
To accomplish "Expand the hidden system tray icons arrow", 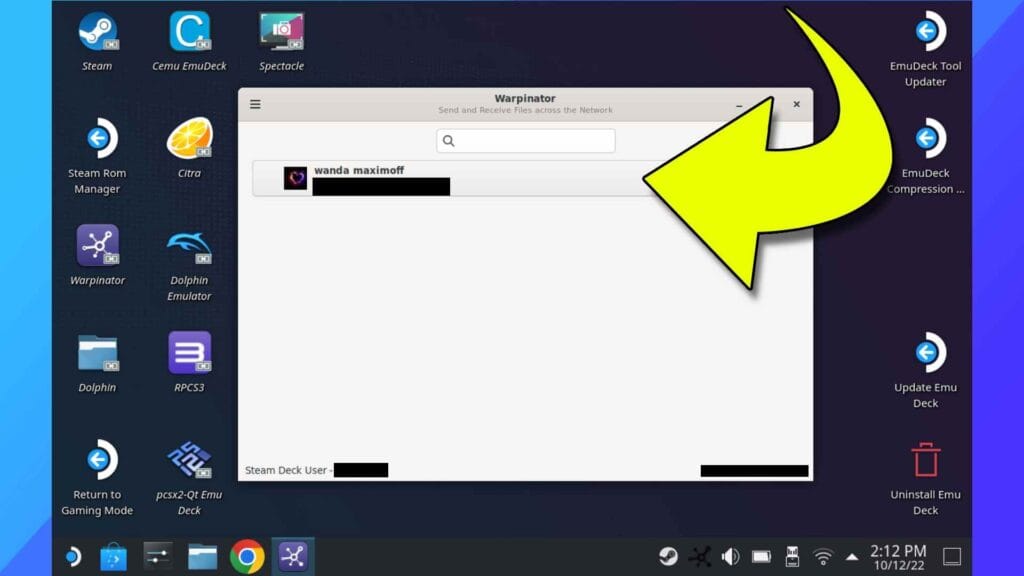I will point(852,557).
